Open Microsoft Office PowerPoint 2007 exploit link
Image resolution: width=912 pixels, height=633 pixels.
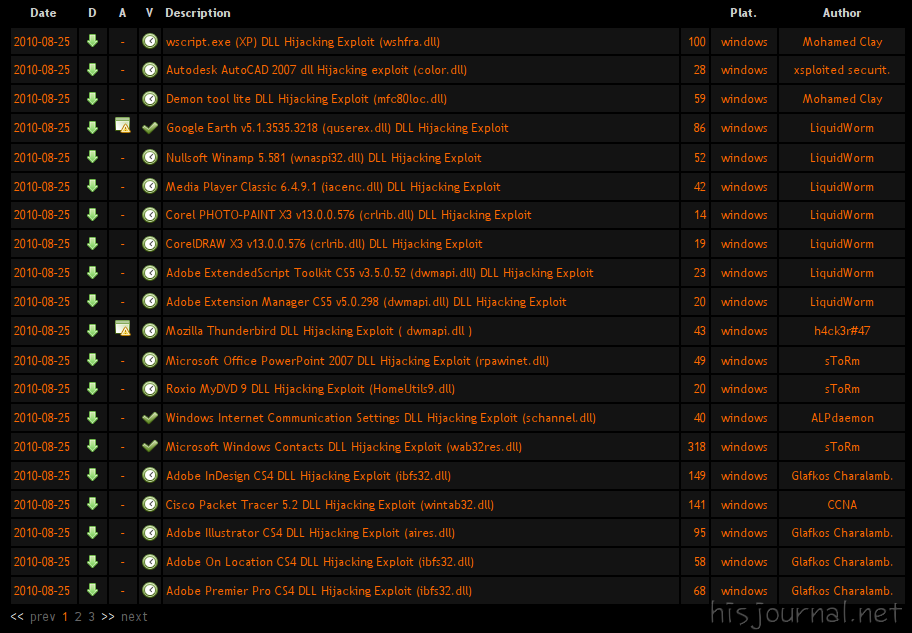[357, 361]
